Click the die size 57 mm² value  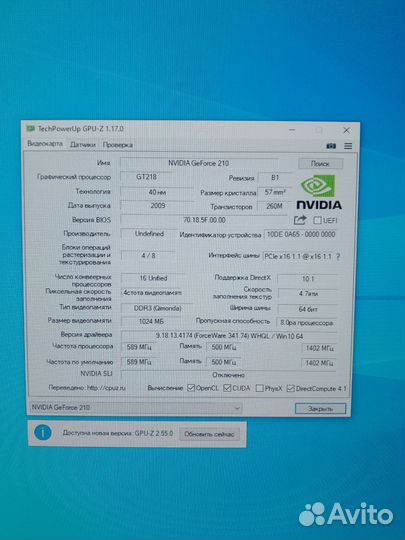click(274, 192)
